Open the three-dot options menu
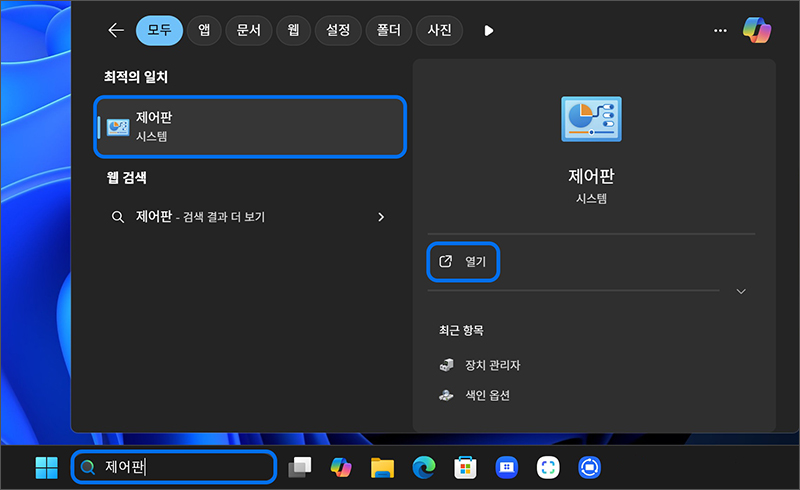 coord(720,31)
